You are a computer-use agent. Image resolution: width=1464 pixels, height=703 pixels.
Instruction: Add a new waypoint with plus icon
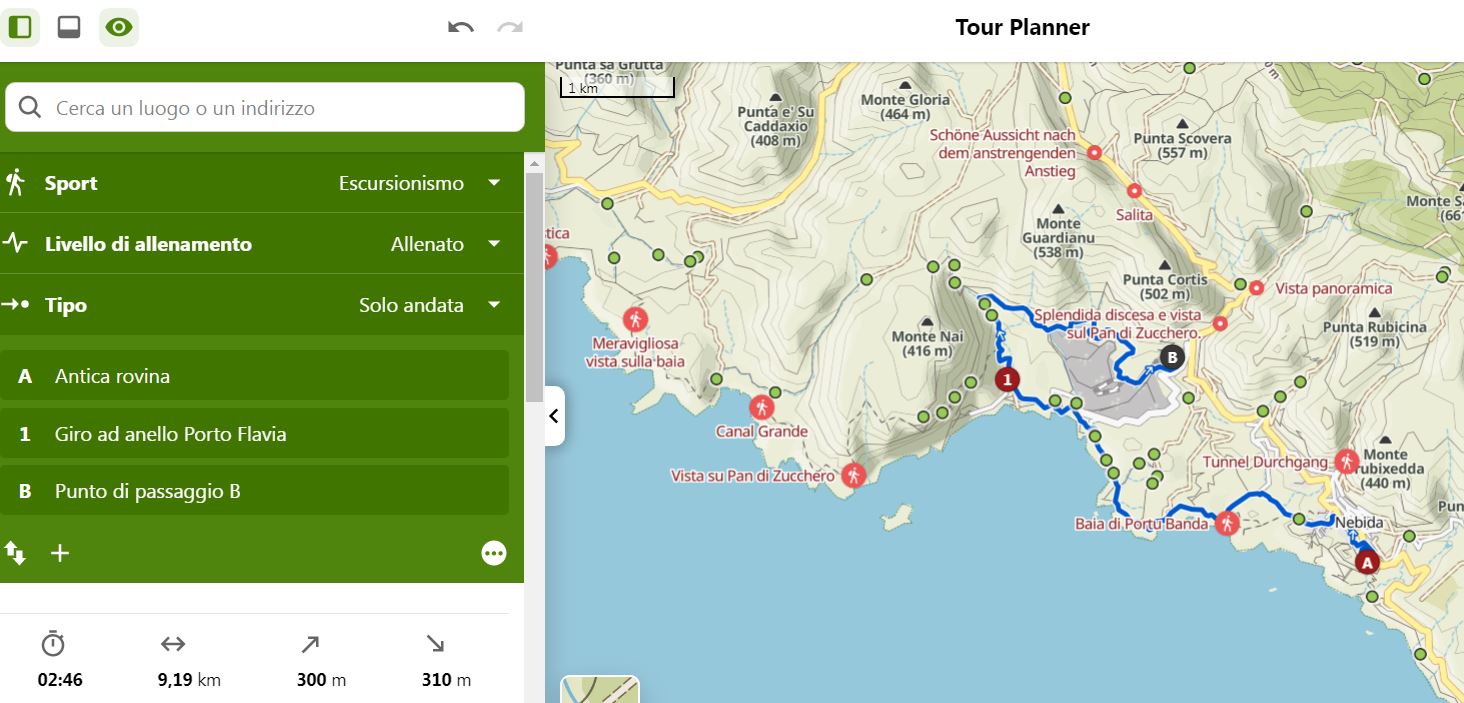[x=60, y=553]
